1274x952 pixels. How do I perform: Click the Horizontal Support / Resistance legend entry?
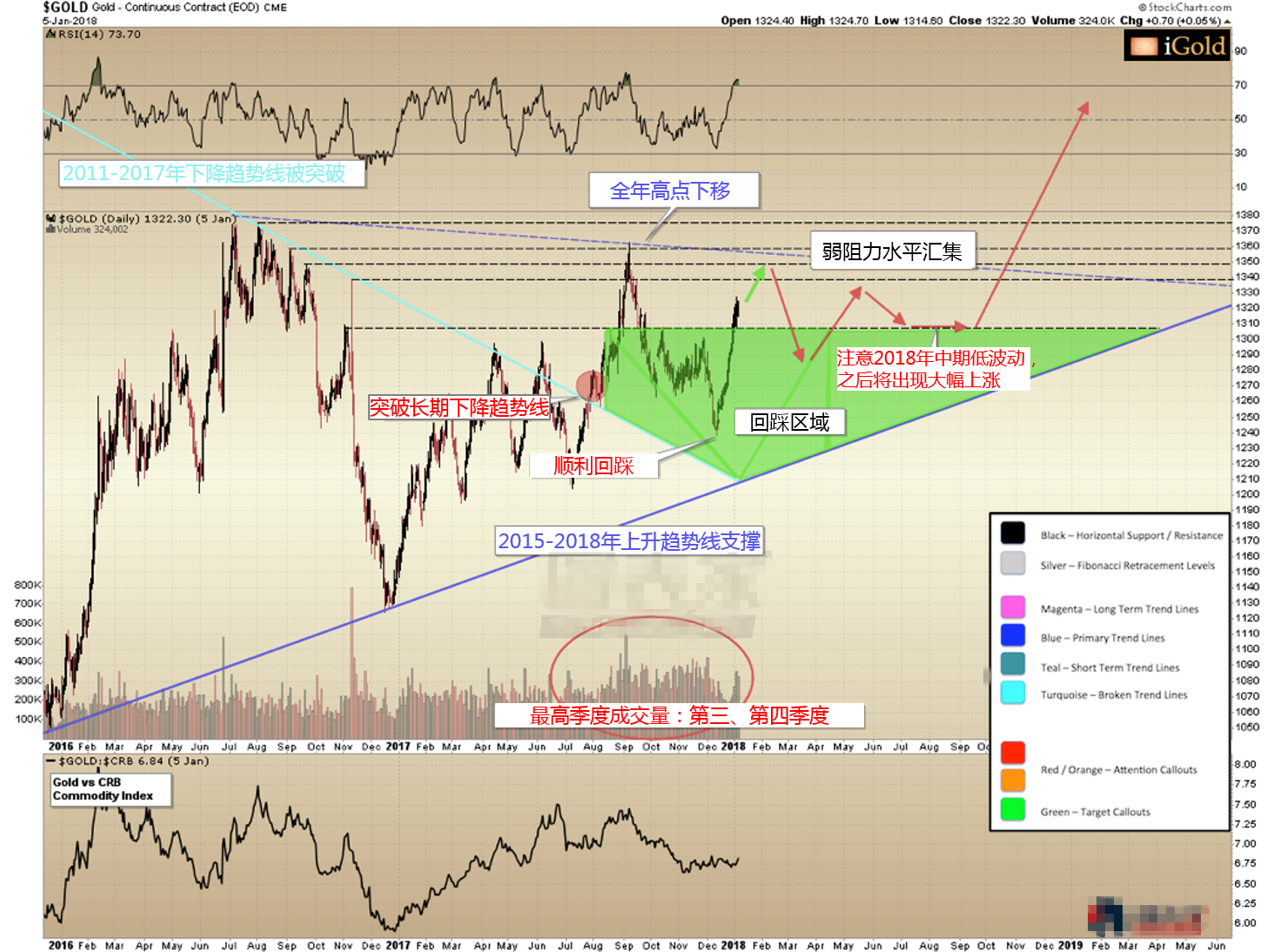[1131, 535]
